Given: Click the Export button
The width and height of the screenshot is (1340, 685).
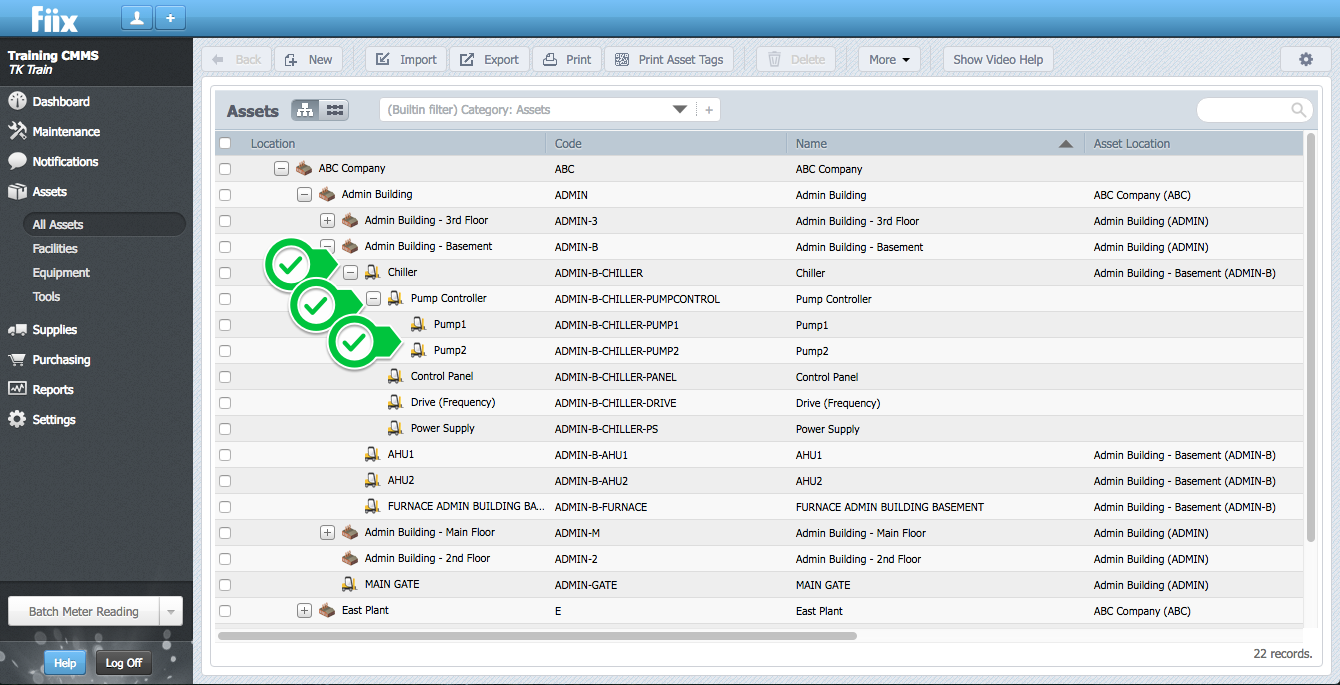Looking at the screenshot, I should (x=489, y=59).
